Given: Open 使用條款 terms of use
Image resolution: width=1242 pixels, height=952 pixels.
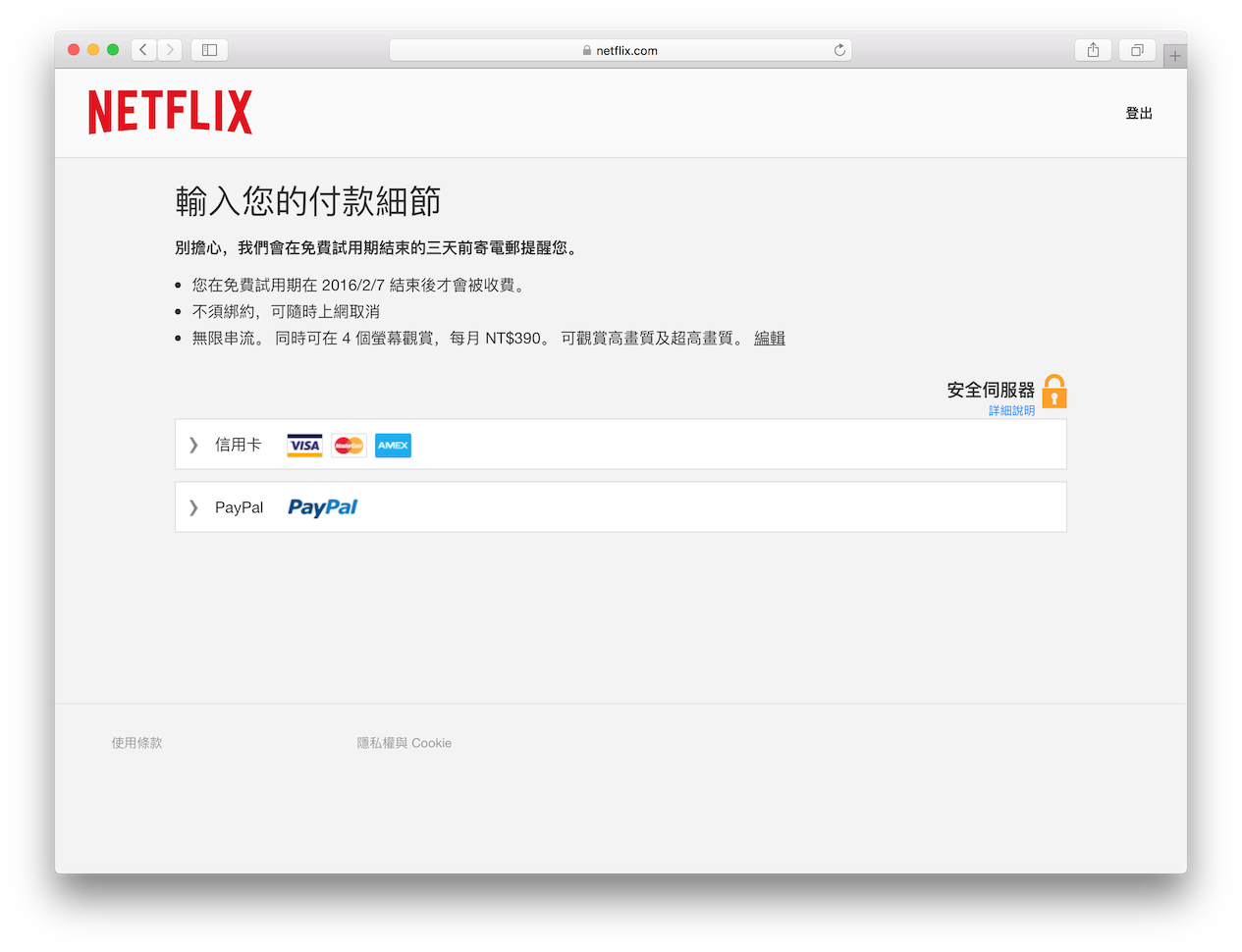Looking at the screenshot, I should point(136,743).
